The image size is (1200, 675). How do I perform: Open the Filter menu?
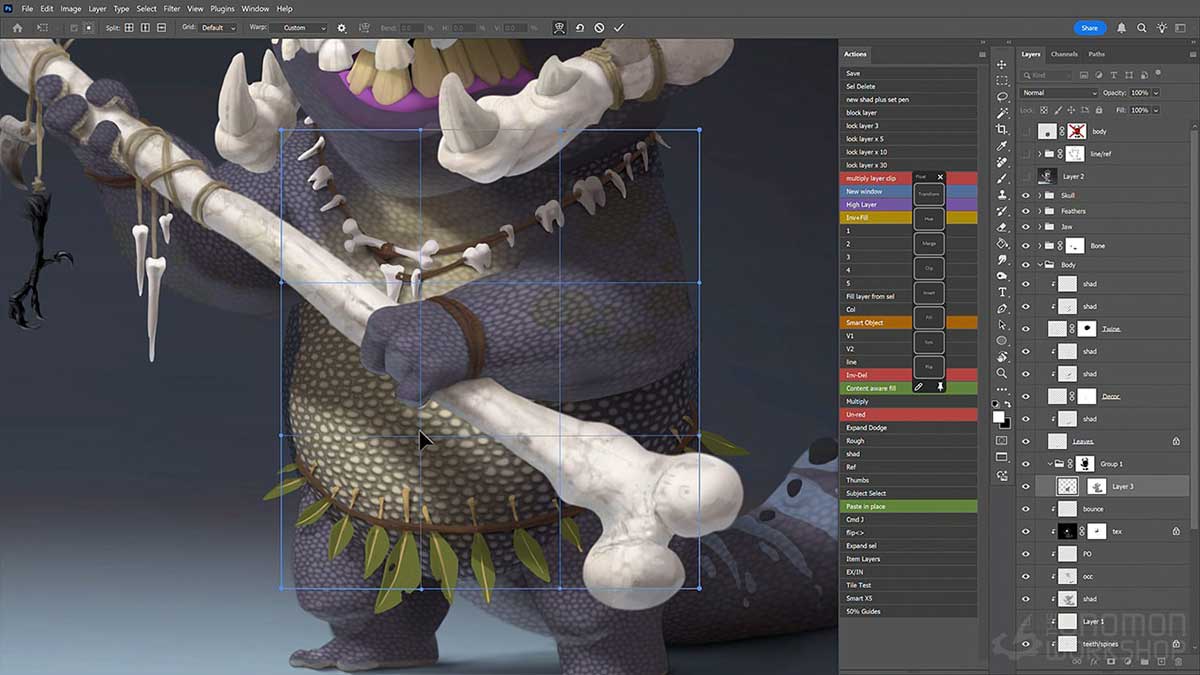pyautogui.click(x=172, y=8)
